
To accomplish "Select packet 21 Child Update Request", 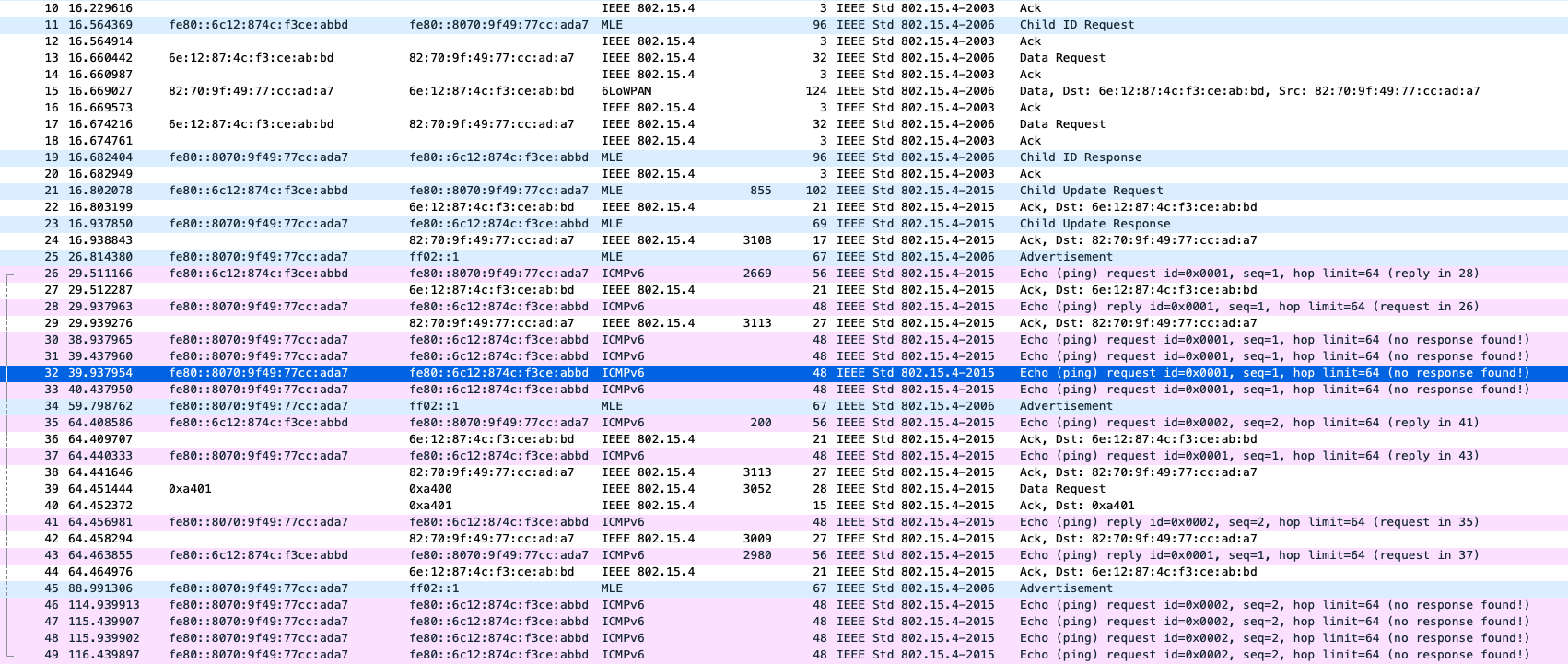I will 784,191.
